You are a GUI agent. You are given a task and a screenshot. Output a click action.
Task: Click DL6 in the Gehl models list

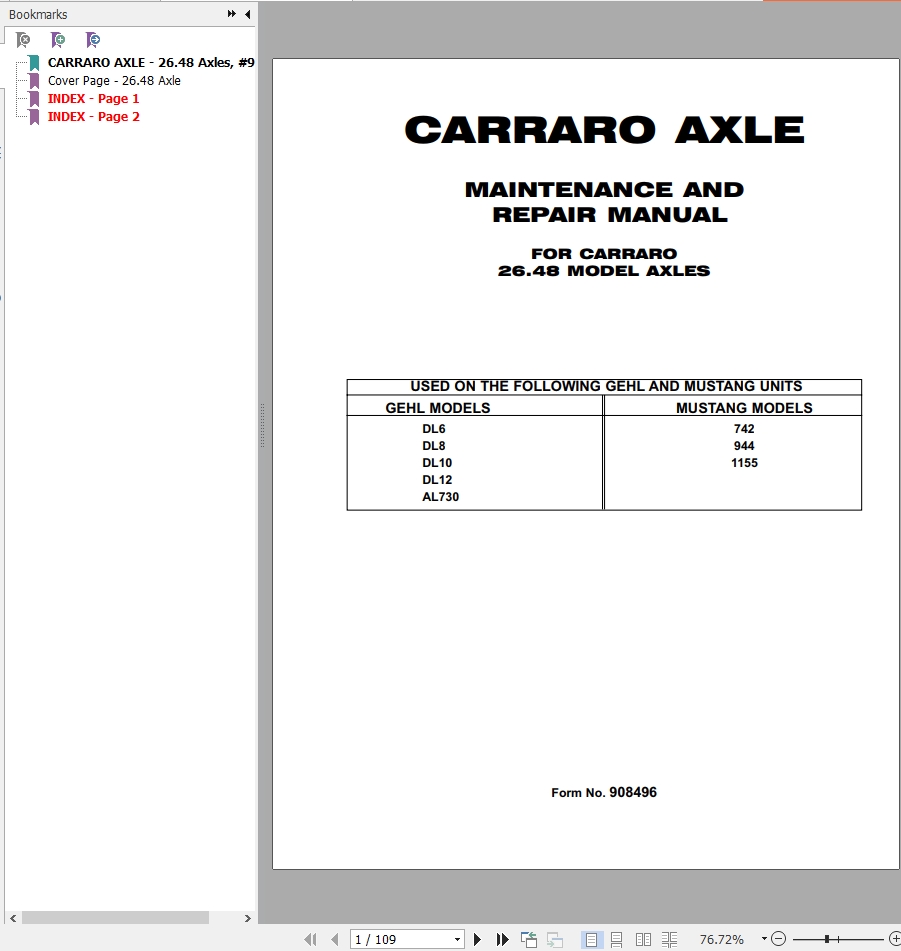click(x=434, y=429)
